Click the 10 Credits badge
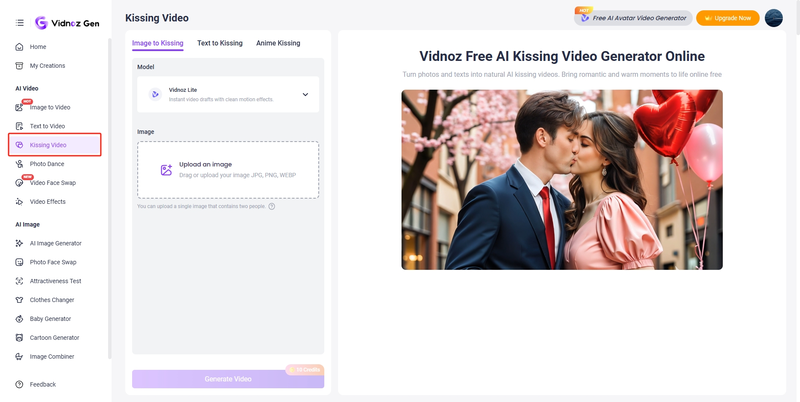The width and height of the screenshot is (800, 402). pyautogui.click(x=305, y=369)
